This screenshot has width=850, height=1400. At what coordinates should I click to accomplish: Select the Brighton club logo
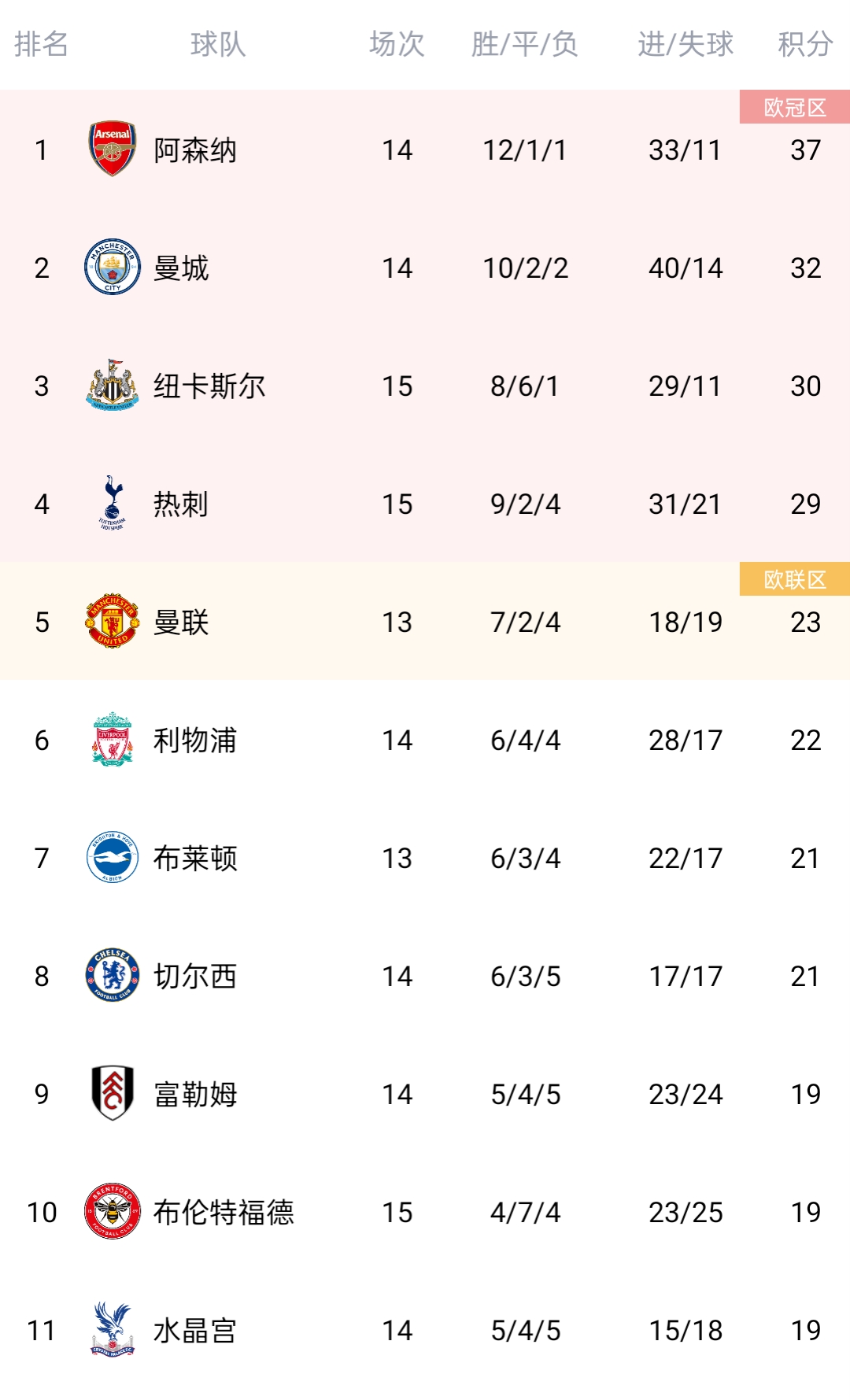pyautogui.click(x=113, y=857)
